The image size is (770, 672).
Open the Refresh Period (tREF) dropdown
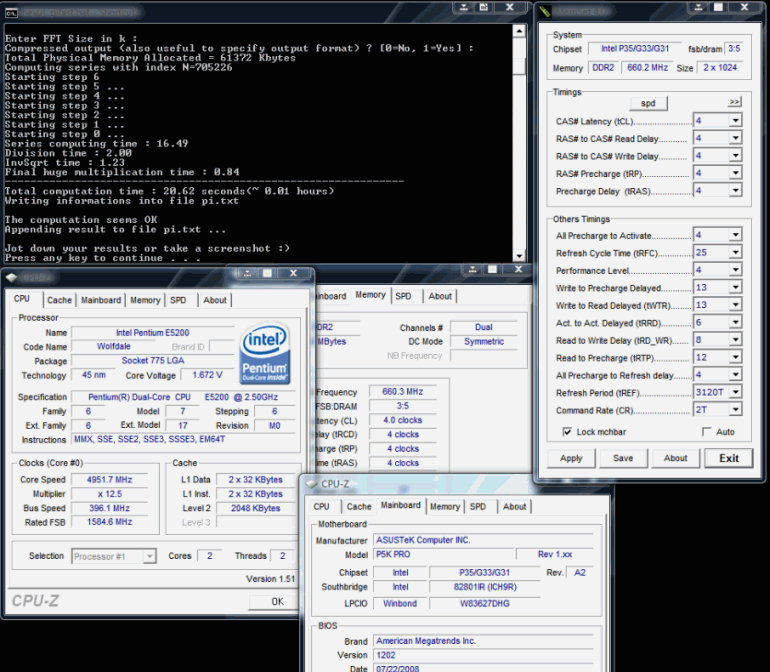tap(735, 392)
